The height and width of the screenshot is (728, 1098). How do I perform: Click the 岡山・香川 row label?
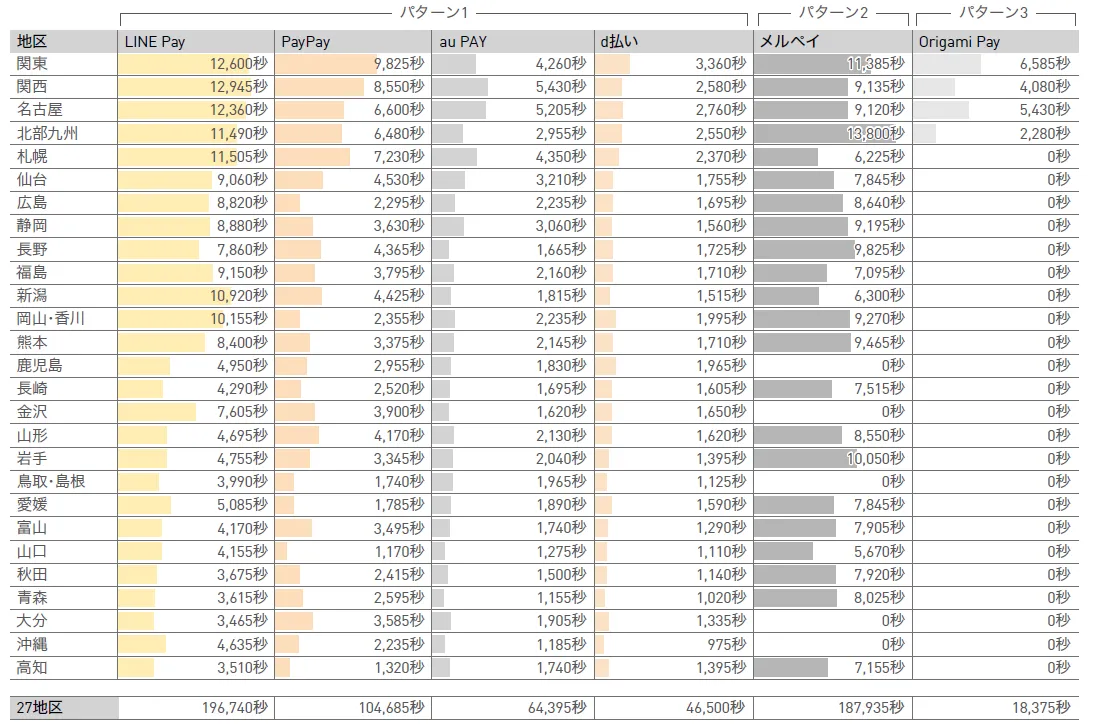tap(50, 318)
